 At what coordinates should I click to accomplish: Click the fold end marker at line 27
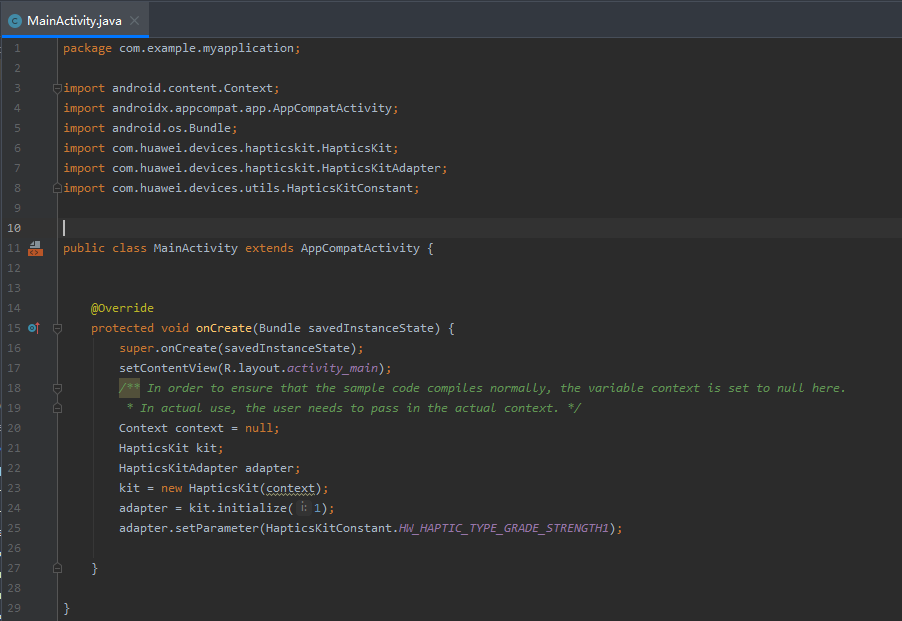pyautogui.click(x=57, y=568)
